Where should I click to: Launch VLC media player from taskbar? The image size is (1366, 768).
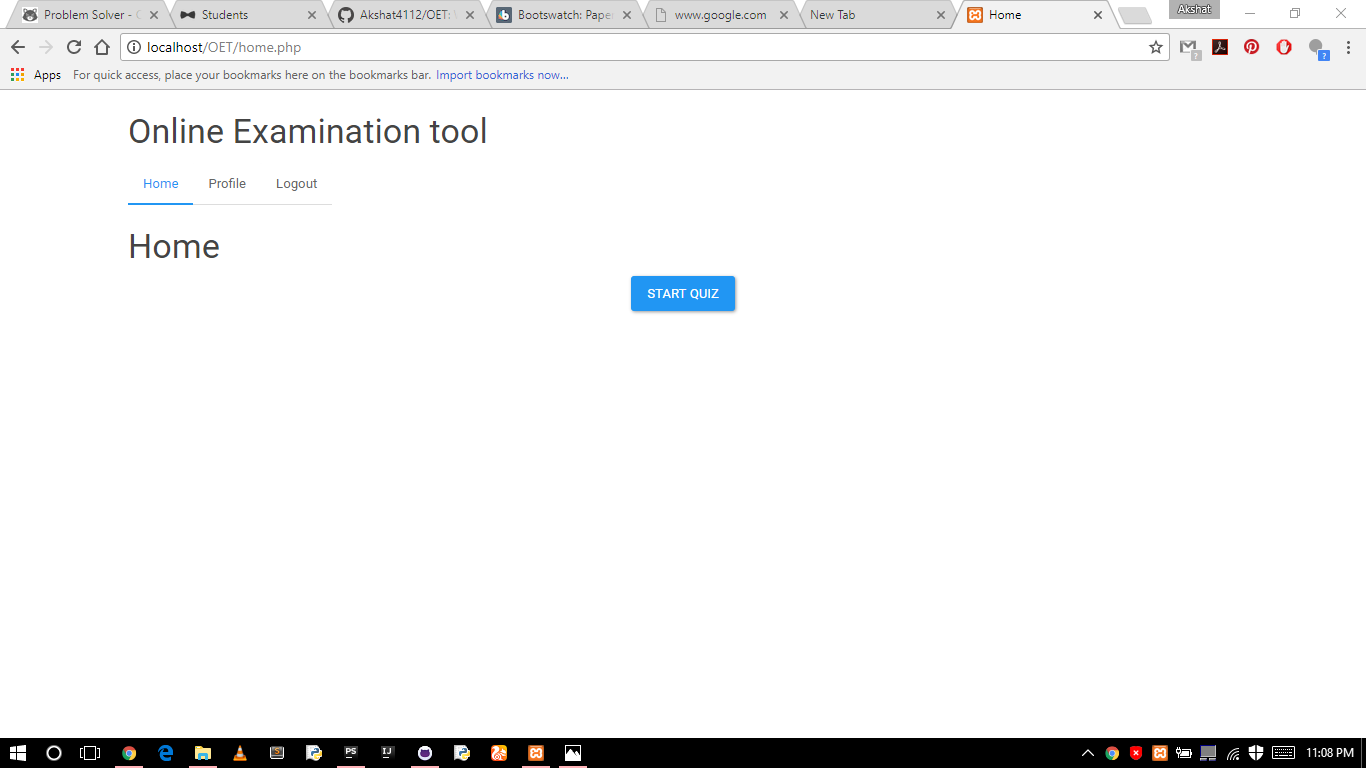pyautogui.click(x=240, y=753)
